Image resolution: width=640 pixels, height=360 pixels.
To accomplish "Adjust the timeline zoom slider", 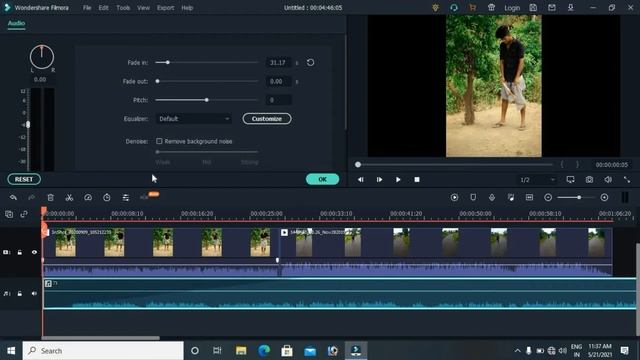I will pos(579,198).
